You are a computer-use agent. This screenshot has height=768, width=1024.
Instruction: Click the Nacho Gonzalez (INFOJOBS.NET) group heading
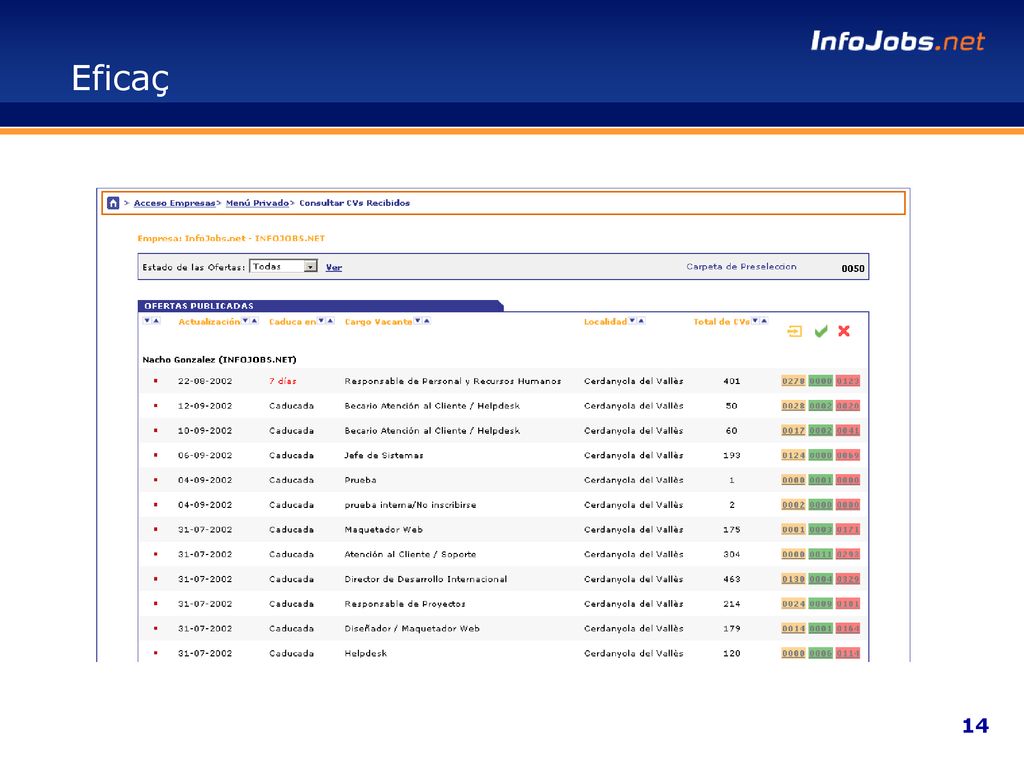[219, 360]
